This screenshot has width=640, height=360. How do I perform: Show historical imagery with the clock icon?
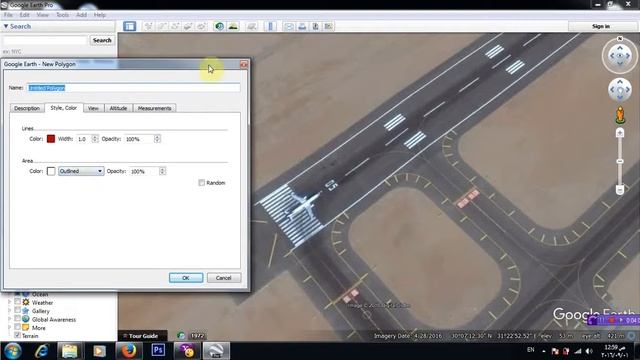219,26
